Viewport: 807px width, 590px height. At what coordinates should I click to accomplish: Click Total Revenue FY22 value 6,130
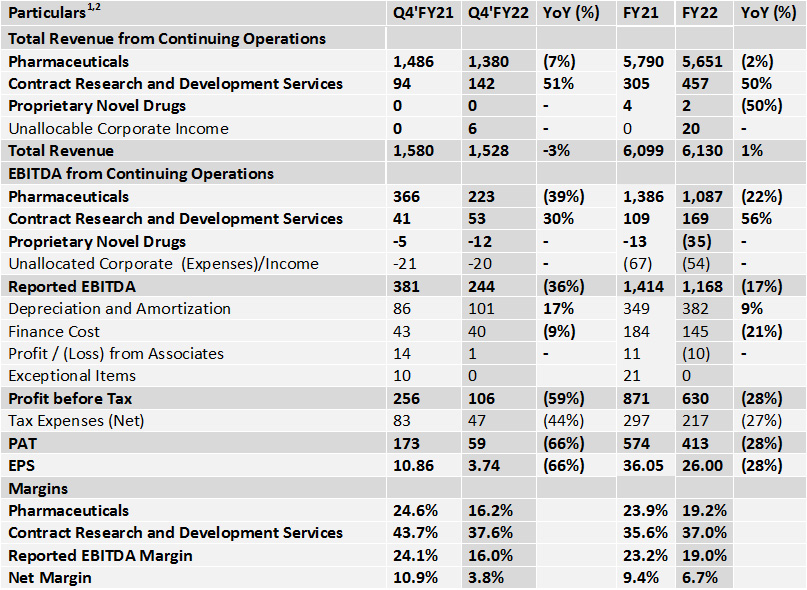703,151
